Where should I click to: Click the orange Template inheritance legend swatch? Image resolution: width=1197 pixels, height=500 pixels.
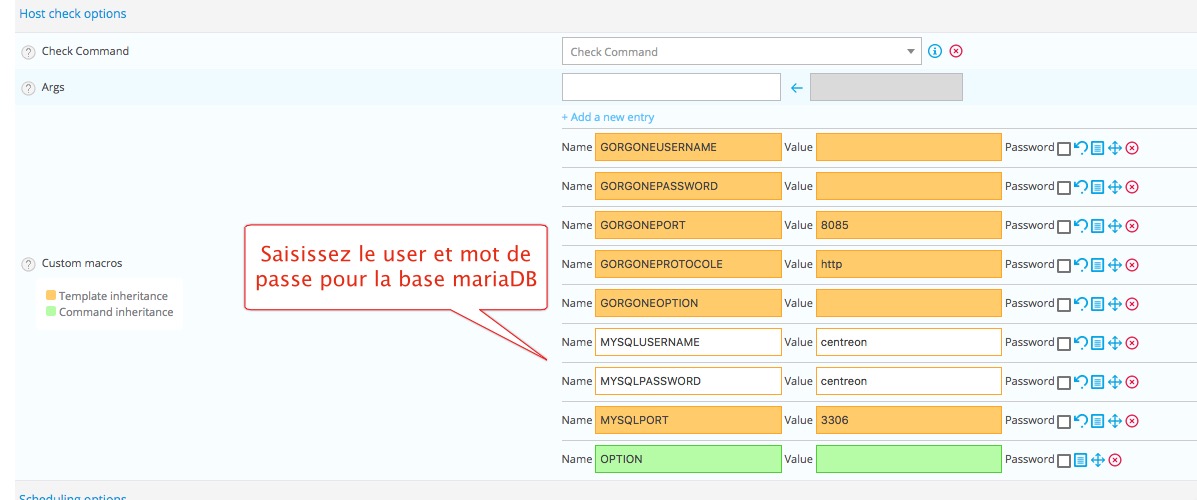pos(51,296)
